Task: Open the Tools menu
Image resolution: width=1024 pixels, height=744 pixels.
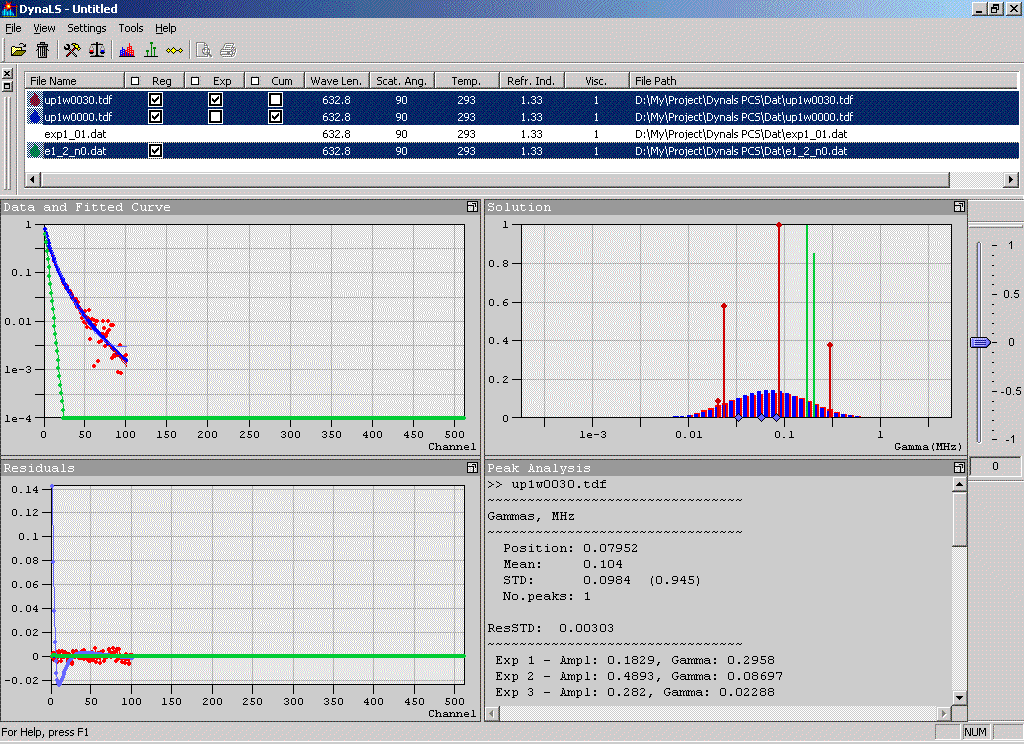Action: coord(131,28)
